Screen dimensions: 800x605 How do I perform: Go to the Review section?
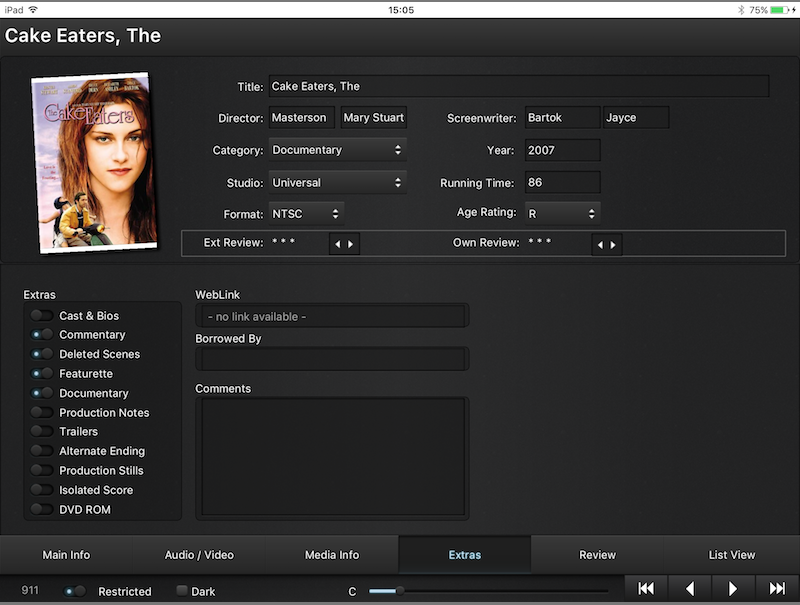click(598, 555)
